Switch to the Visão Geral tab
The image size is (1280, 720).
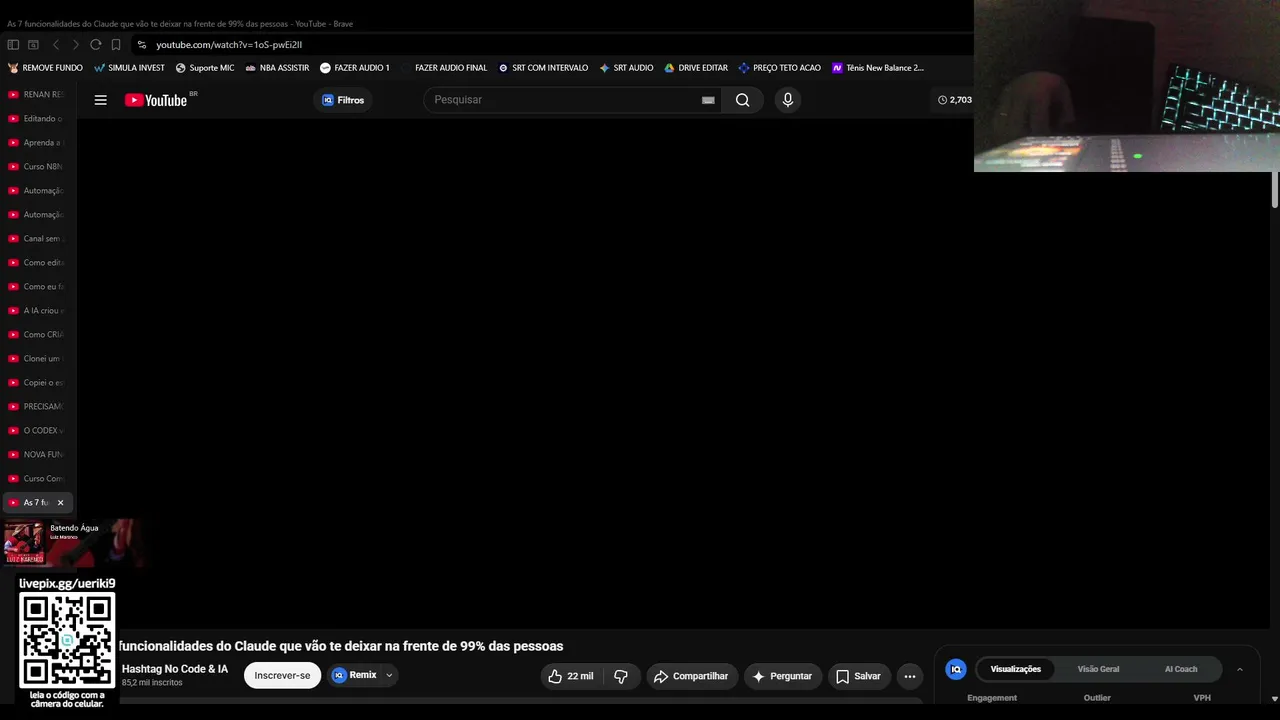pos(1098,669)
